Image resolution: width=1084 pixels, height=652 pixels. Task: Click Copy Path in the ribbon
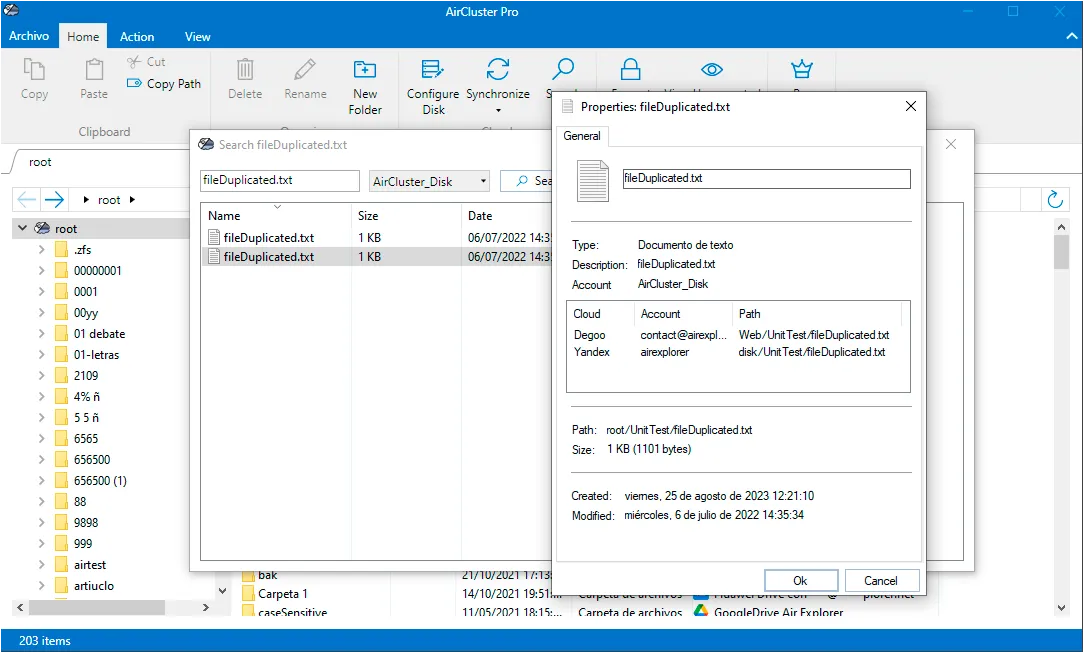tap(164, 84)
